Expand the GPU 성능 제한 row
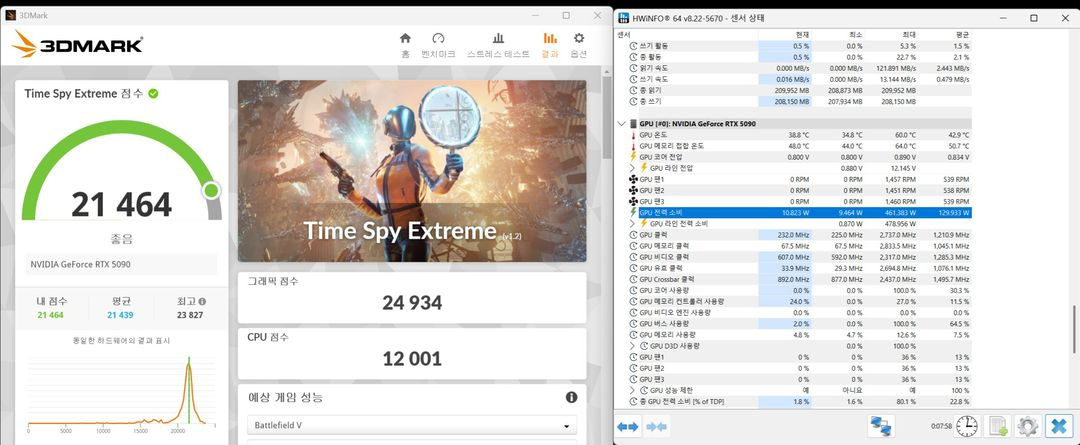Image resolution: width=1080 pixels, height=445 pixels. [x=633, y=391]
